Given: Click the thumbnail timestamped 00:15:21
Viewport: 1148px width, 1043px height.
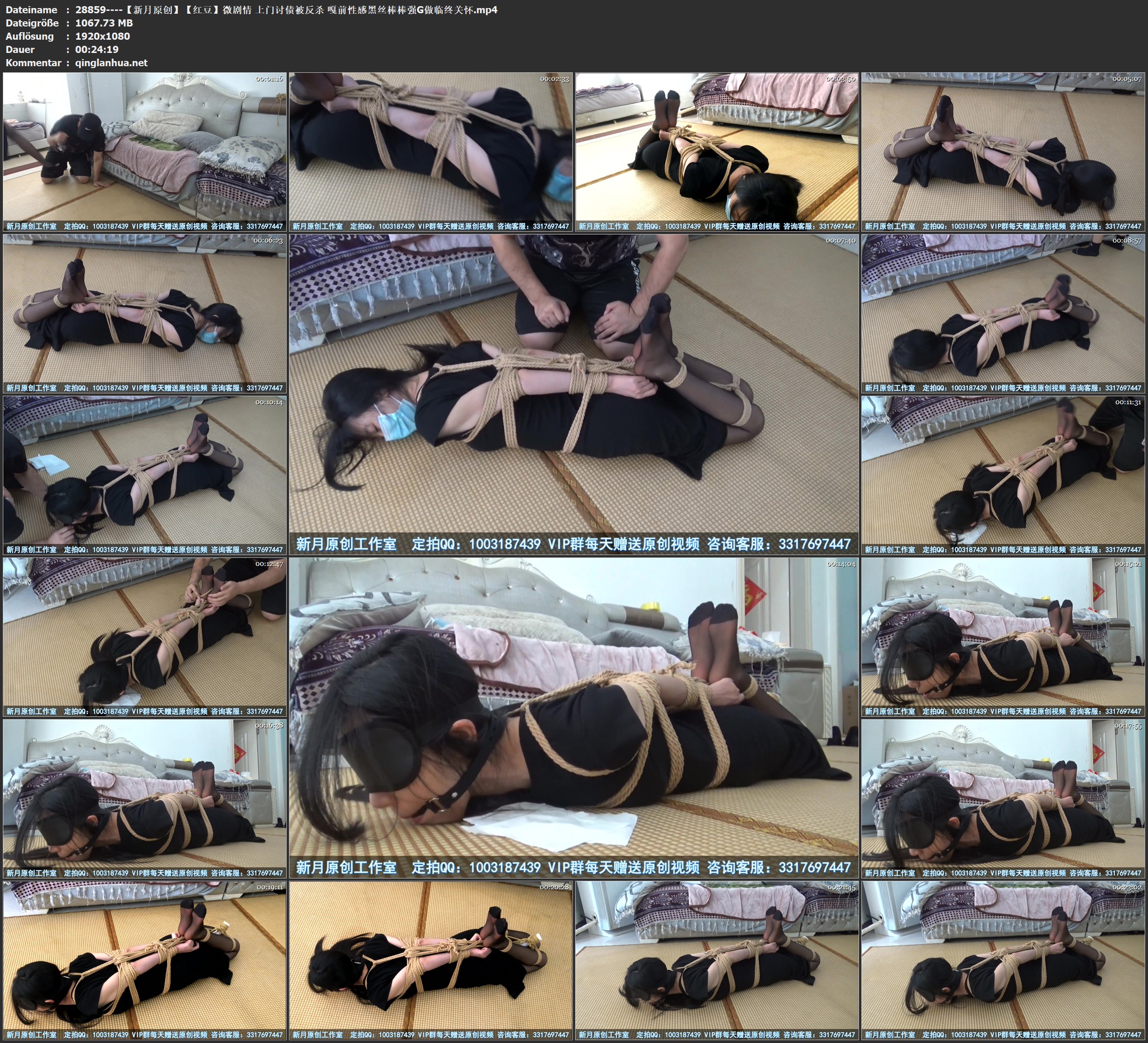Looking at the screenshot, I should pyautogui.click(x=1003, y=636).
